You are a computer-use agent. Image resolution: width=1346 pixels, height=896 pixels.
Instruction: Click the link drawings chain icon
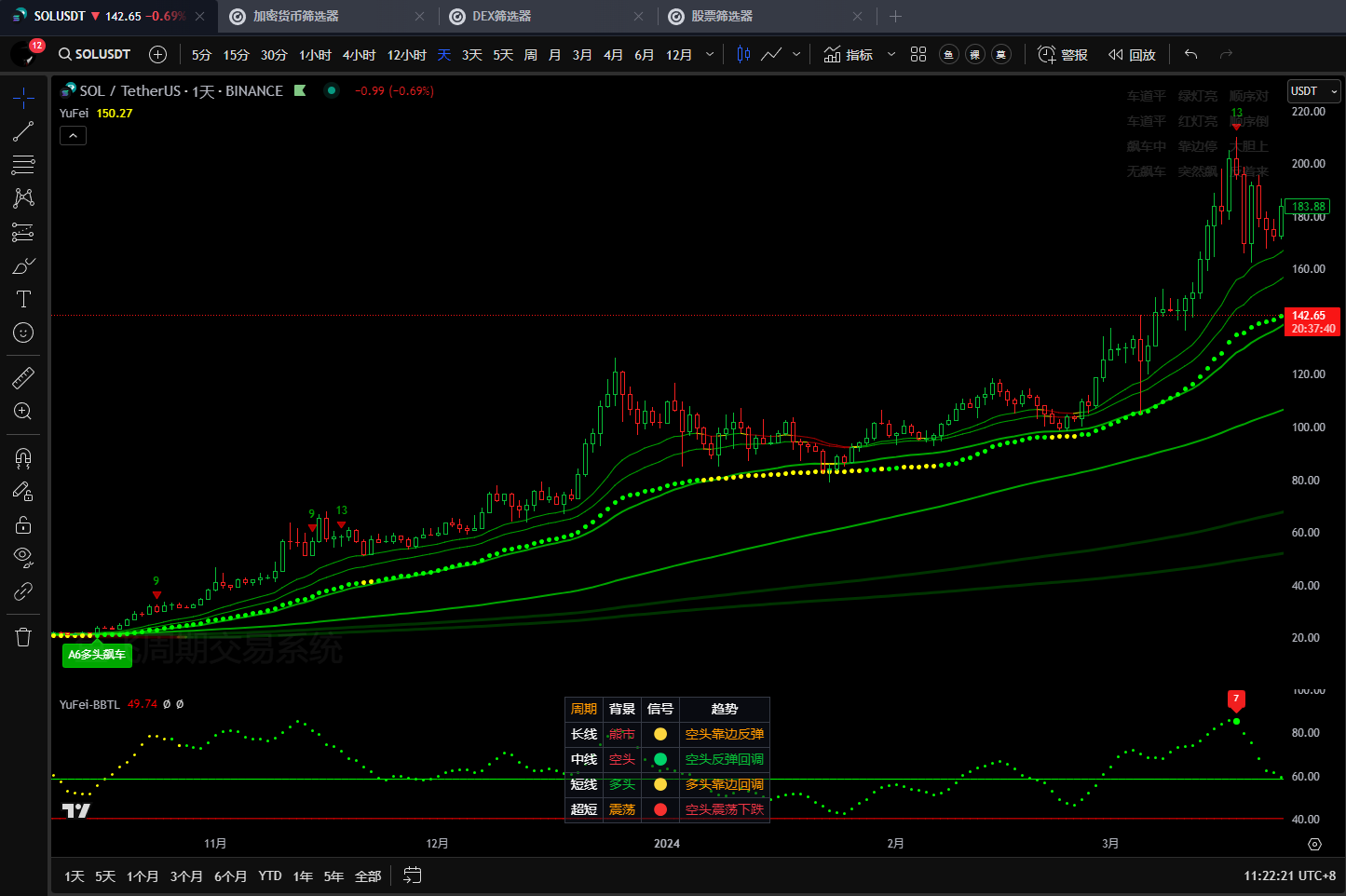point(23,591)
